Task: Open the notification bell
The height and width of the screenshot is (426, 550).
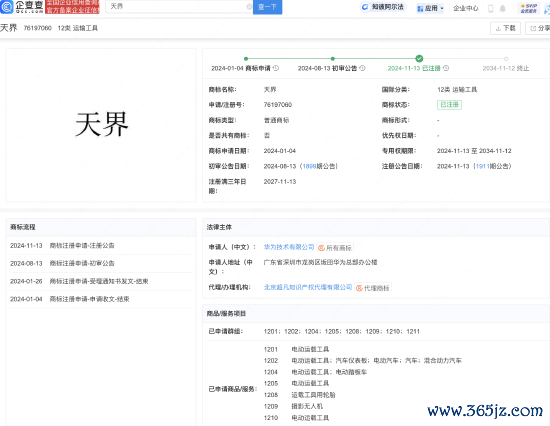Action: coord(502,8)
